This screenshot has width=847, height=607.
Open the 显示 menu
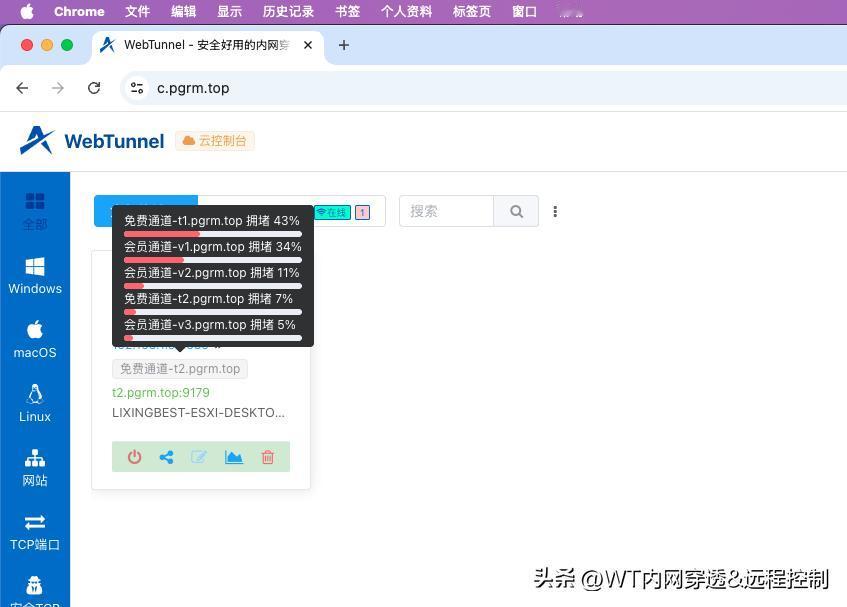[230, 11]
